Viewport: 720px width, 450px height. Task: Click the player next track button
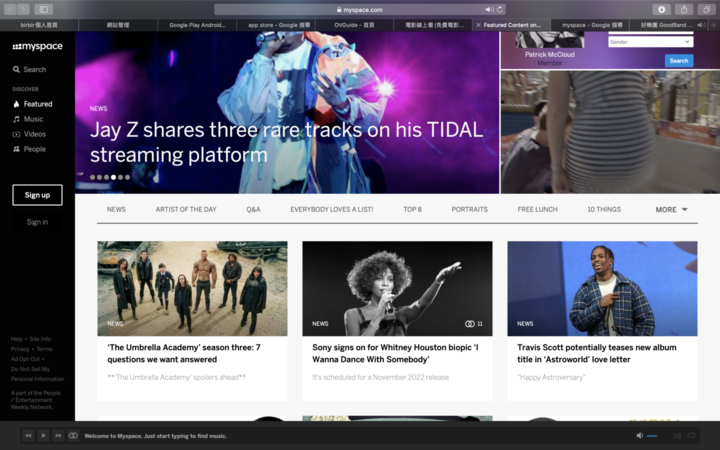[x=58, y=435]
